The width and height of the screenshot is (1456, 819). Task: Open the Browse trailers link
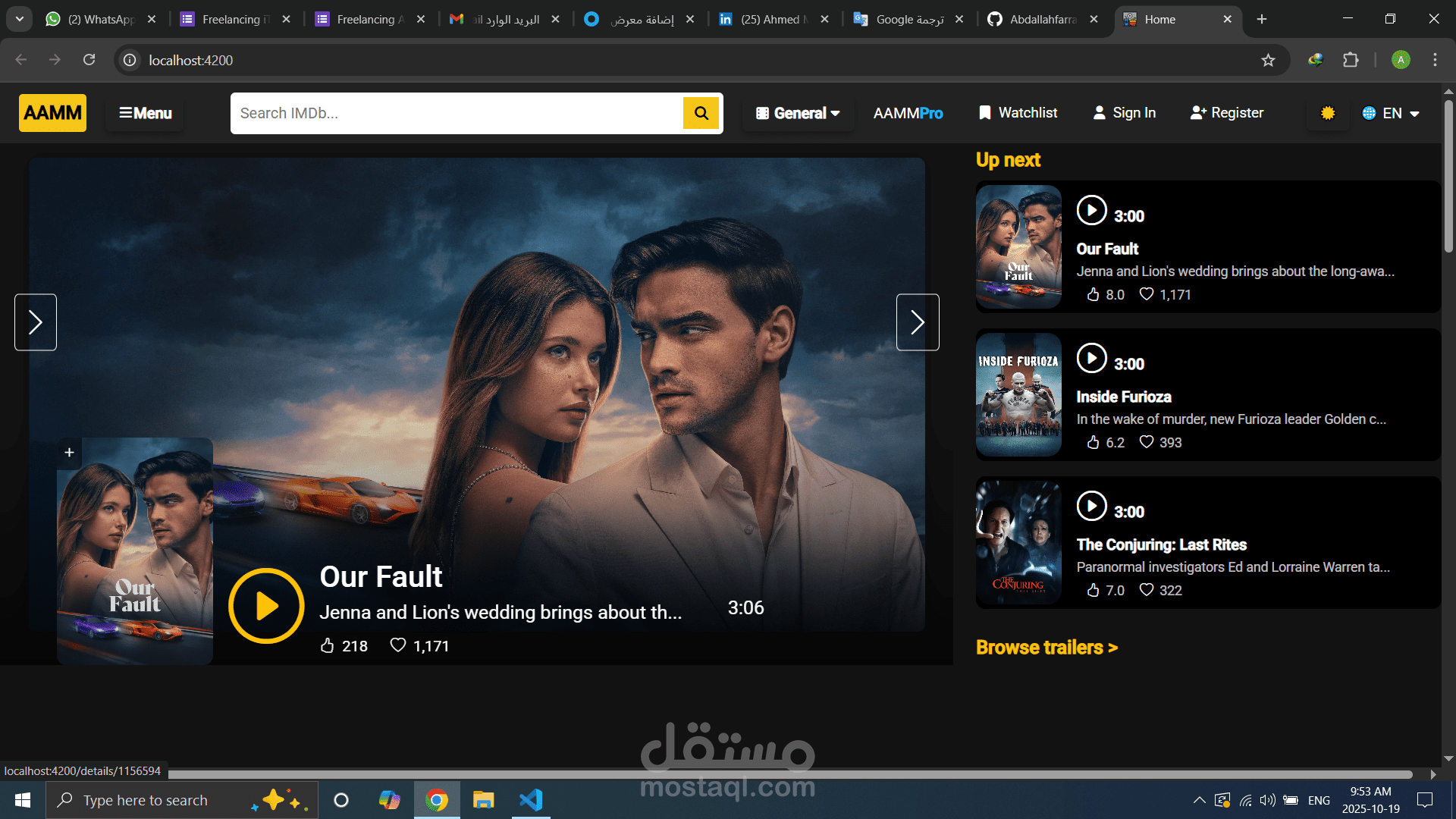click(x=1046, y=648)
